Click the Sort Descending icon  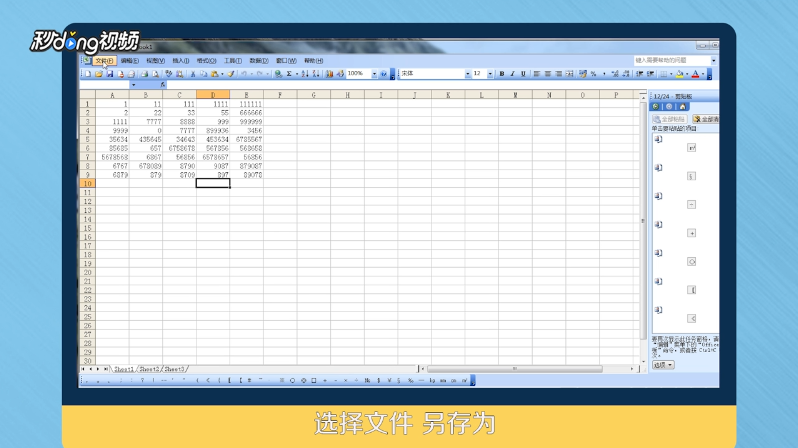click(316, 74)
